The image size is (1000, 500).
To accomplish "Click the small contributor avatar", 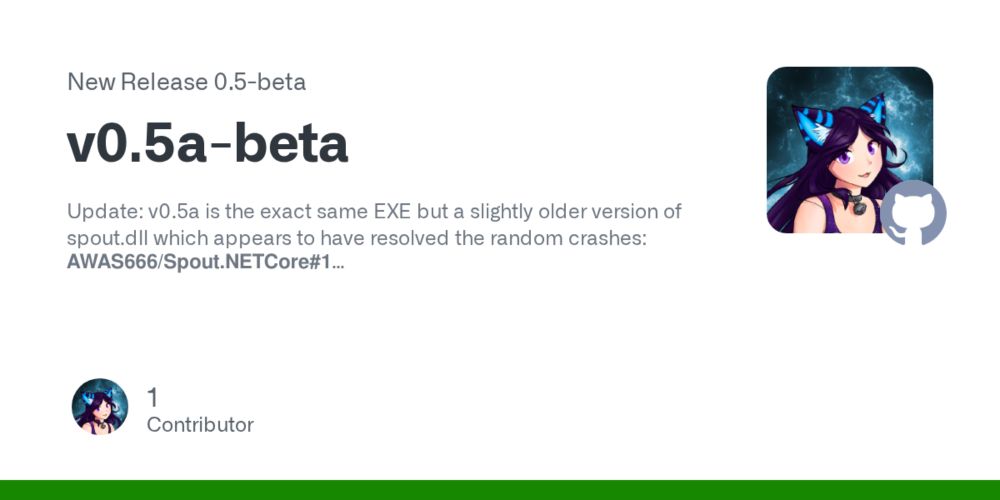I will 100,407.
